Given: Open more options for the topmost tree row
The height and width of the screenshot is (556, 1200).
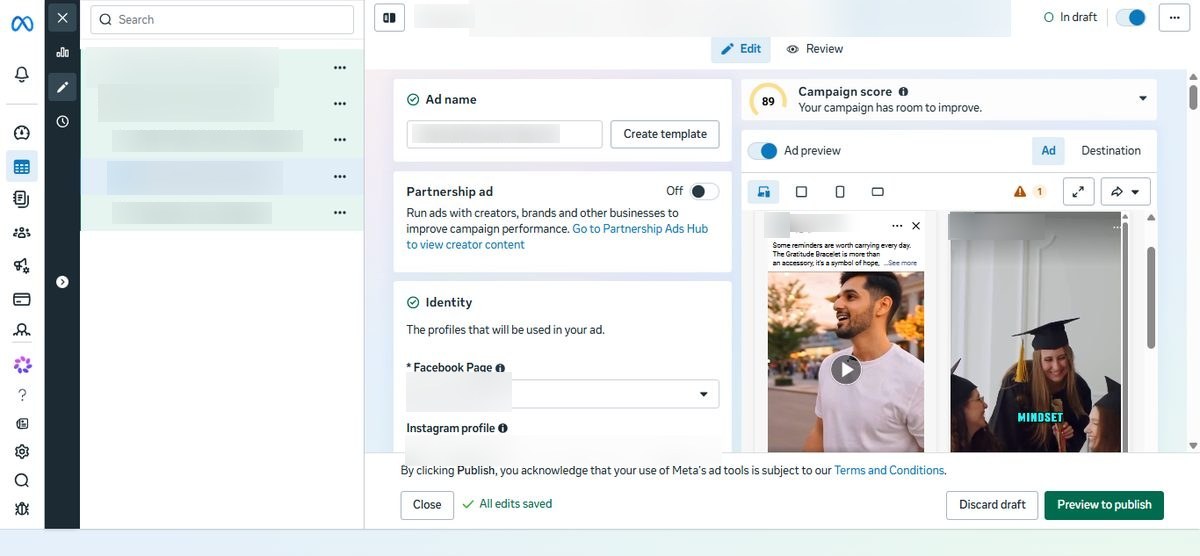Looking at the screenshot, I should click(x=340, y=67).
